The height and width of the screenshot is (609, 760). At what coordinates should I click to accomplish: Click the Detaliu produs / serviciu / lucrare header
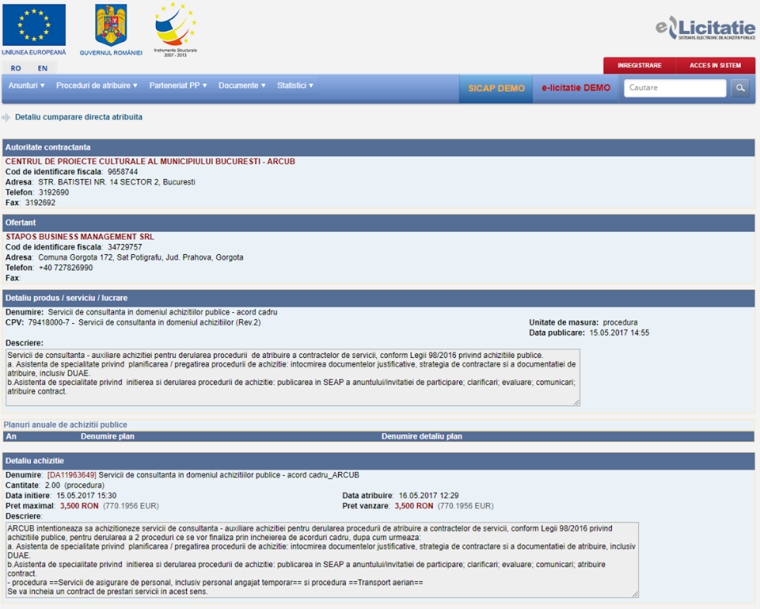pos(379,298)
